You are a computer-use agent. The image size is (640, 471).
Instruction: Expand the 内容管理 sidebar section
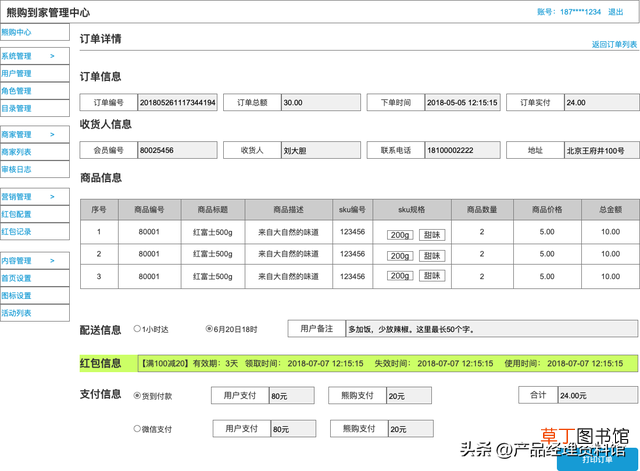35,260
